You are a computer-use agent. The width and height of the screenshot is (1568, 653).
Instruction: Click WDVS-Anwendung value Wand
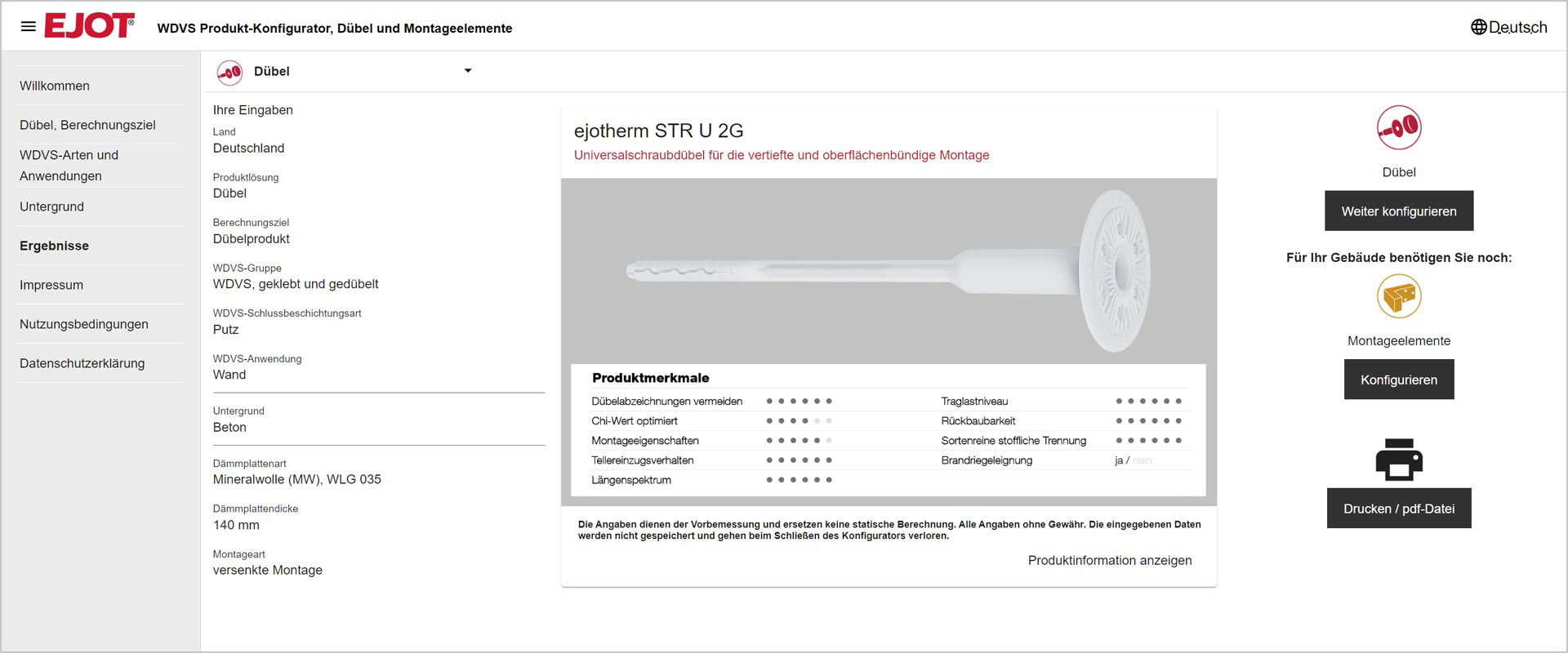pyautogui.click(x=229, y=375)
